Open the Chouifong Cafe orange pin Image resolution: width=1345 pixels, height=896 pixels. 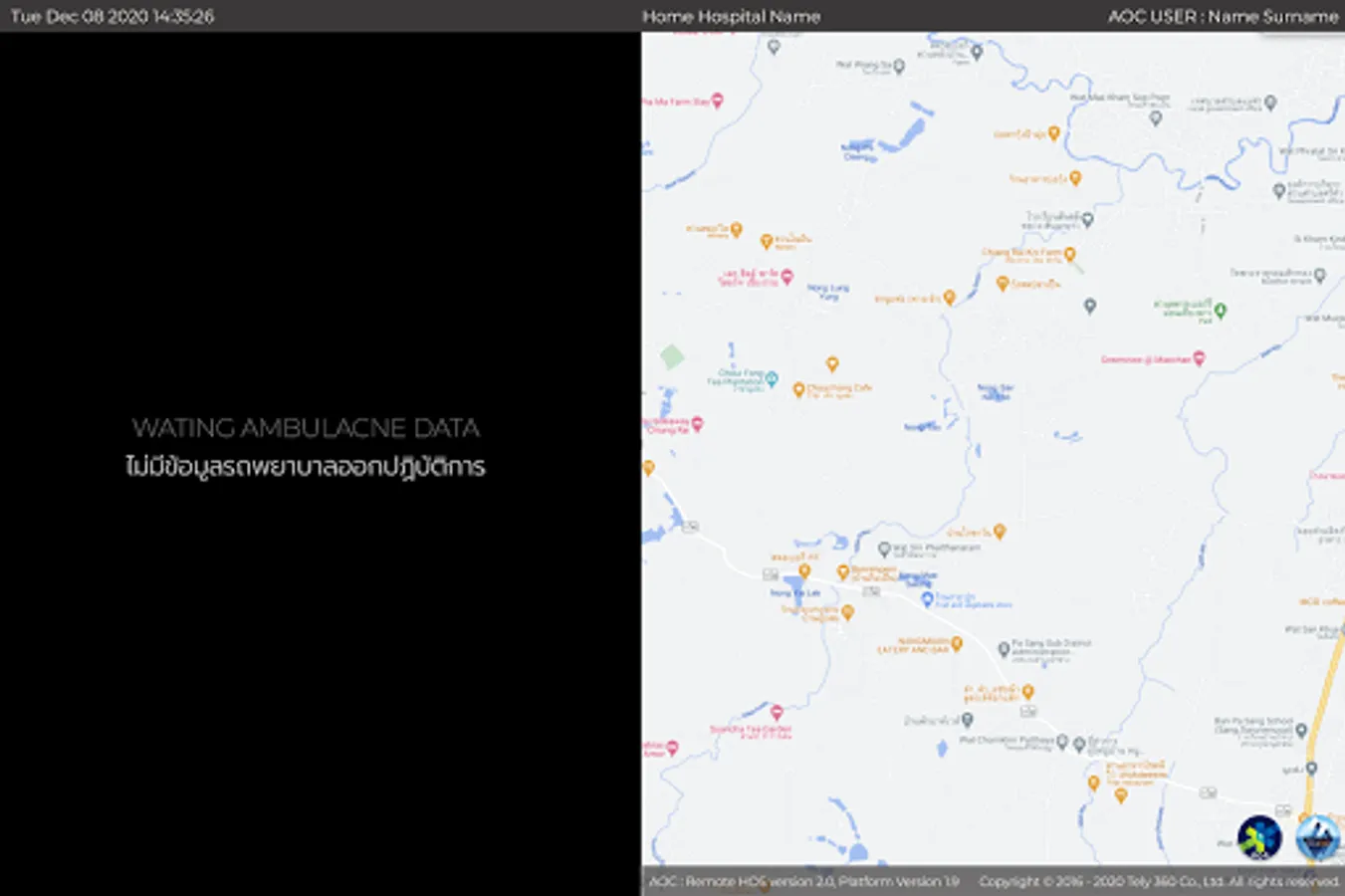click(x=798, y=390)
